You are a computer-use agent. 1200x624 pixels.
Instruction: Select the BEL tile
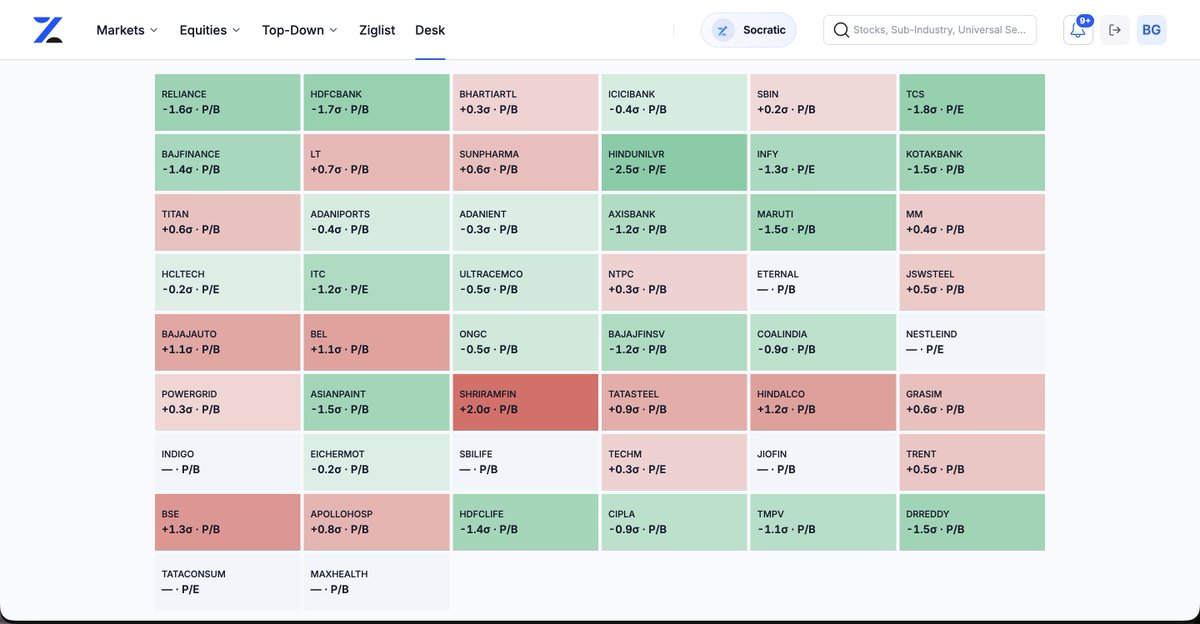pos(376,342)
